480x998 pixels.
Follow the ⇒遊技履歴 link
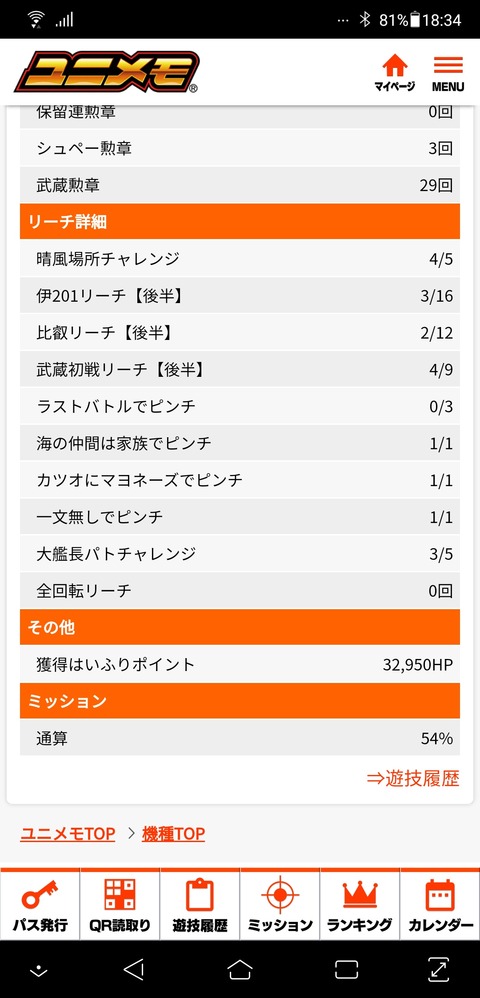click(x=413, y=778)
